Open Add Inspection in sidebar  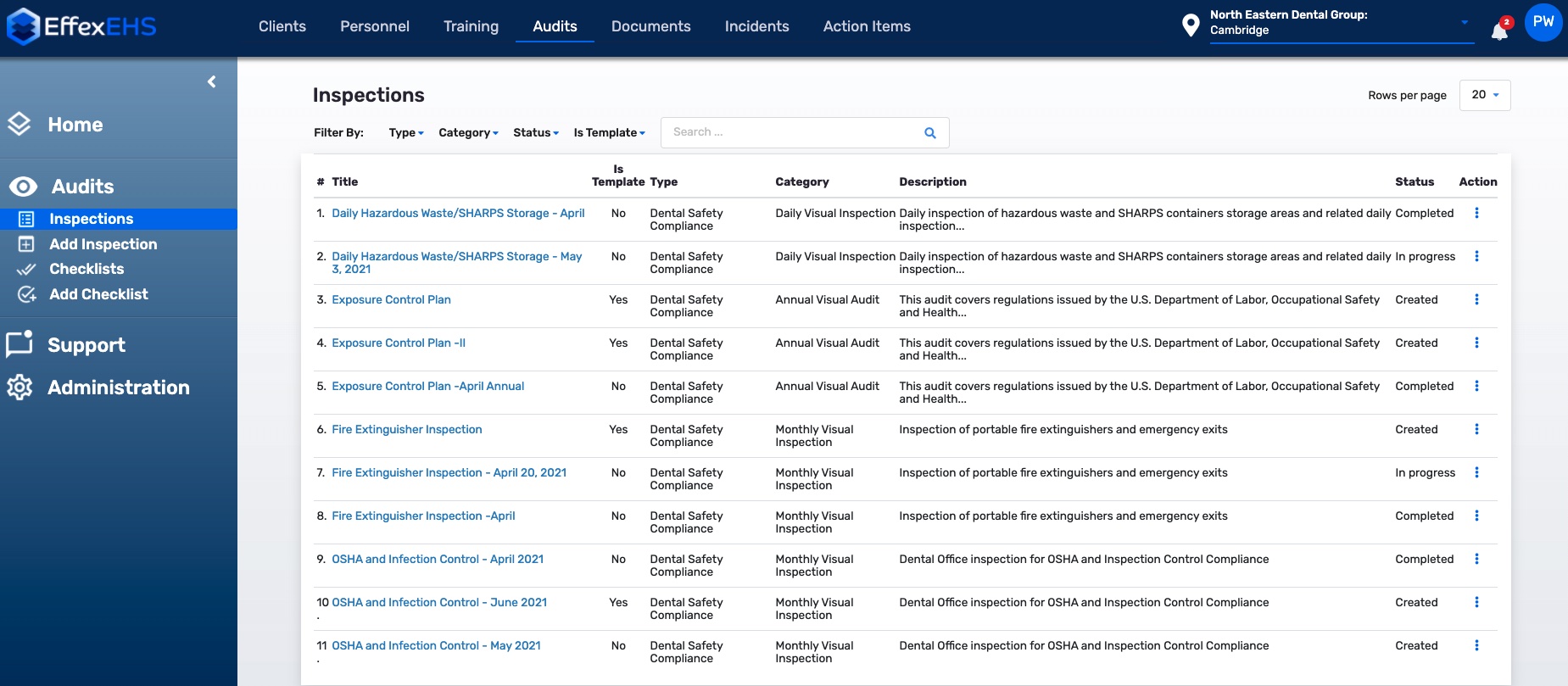pyautogui.click(x=103, y=244)
